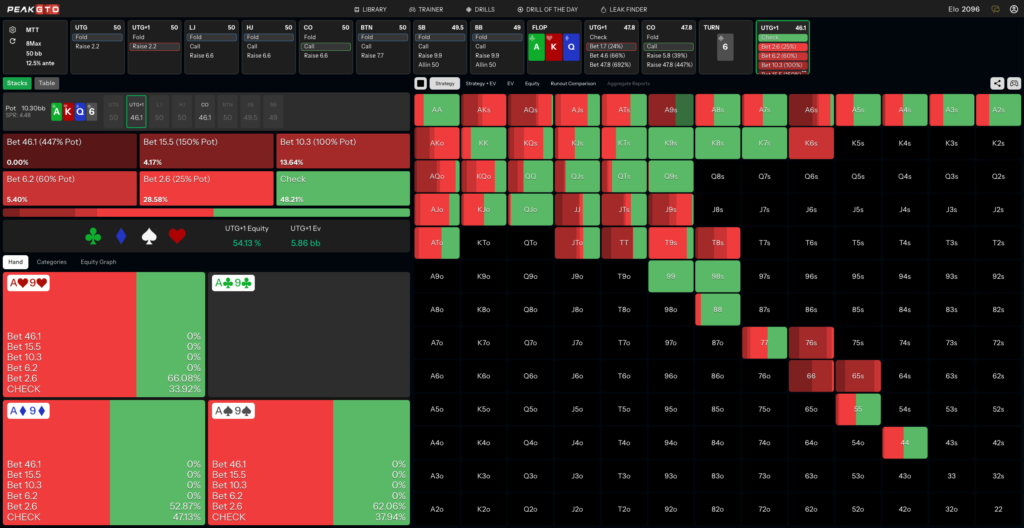The height and width of the screenshot is (528, 1024).
Task: Click the flop Queen of diamonds card
Action: coord(571,47)
